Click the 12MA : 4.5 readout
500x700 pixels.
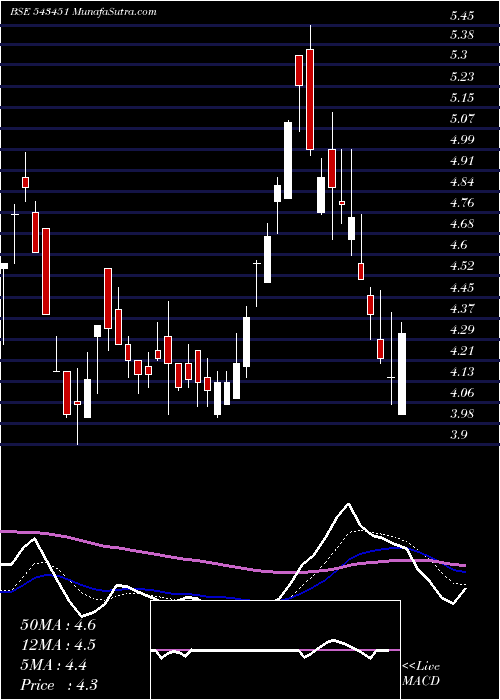pos(58,645)
